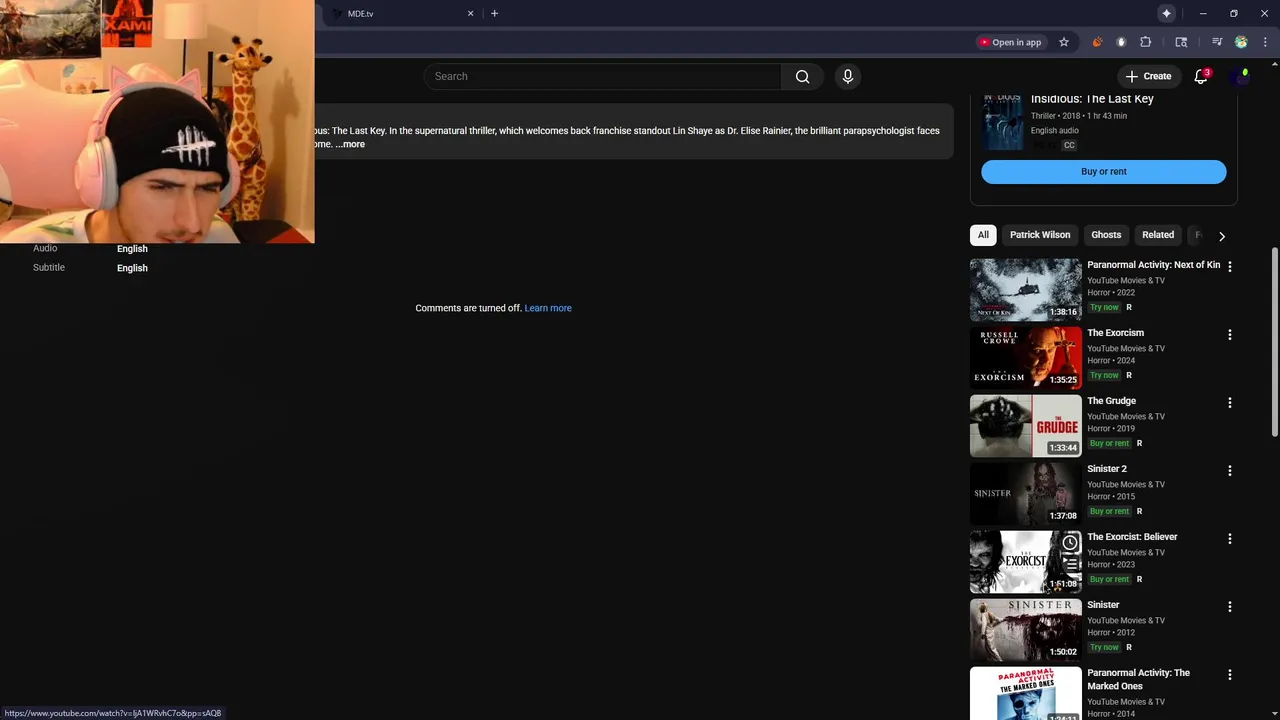Click the Subtitle English value
This screenshot has height=720, width=1280.
pos(132,268)
